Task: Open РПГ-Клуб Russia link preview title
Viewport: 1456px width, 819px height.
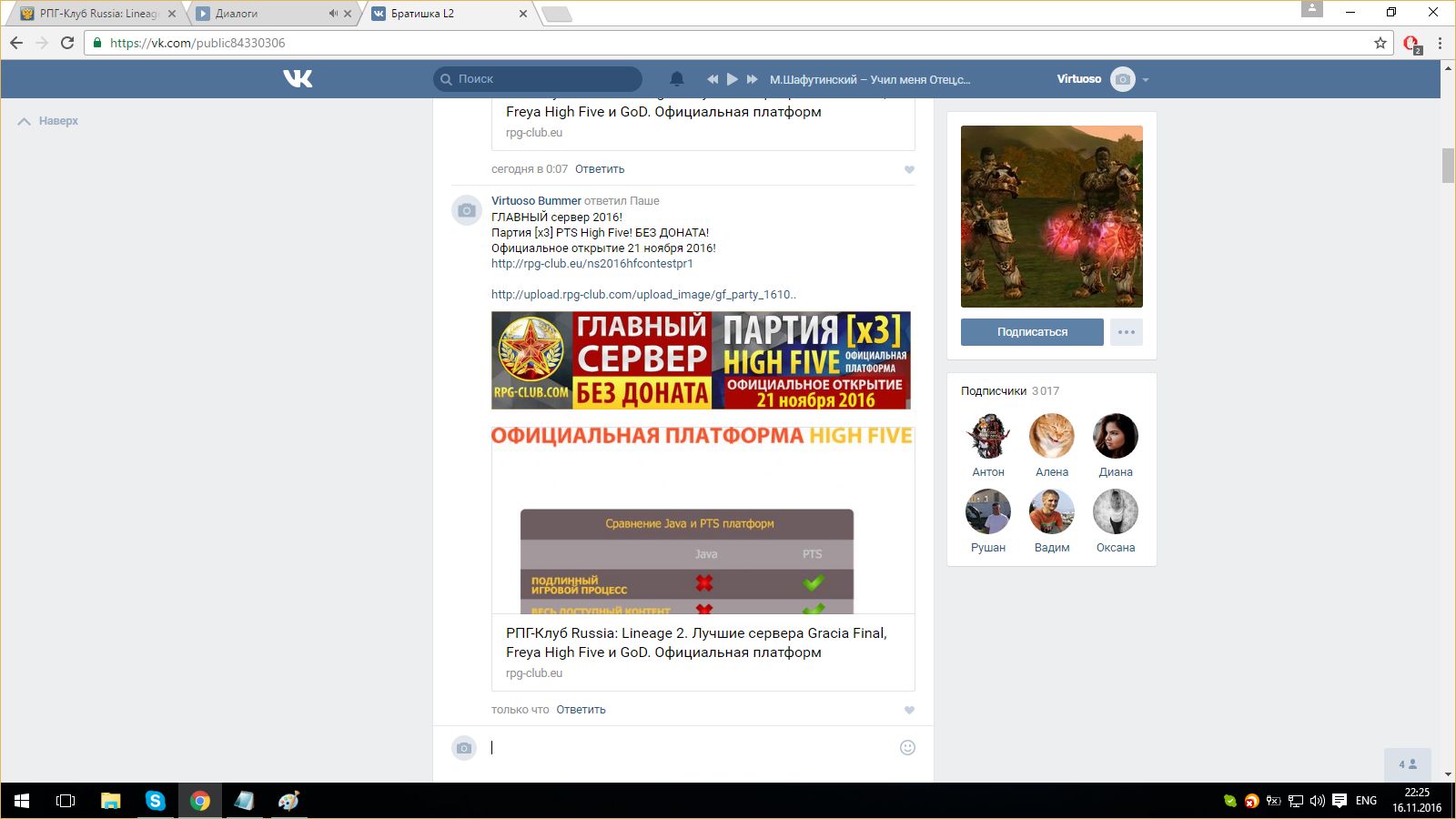Action: click(x=696, y=642)
